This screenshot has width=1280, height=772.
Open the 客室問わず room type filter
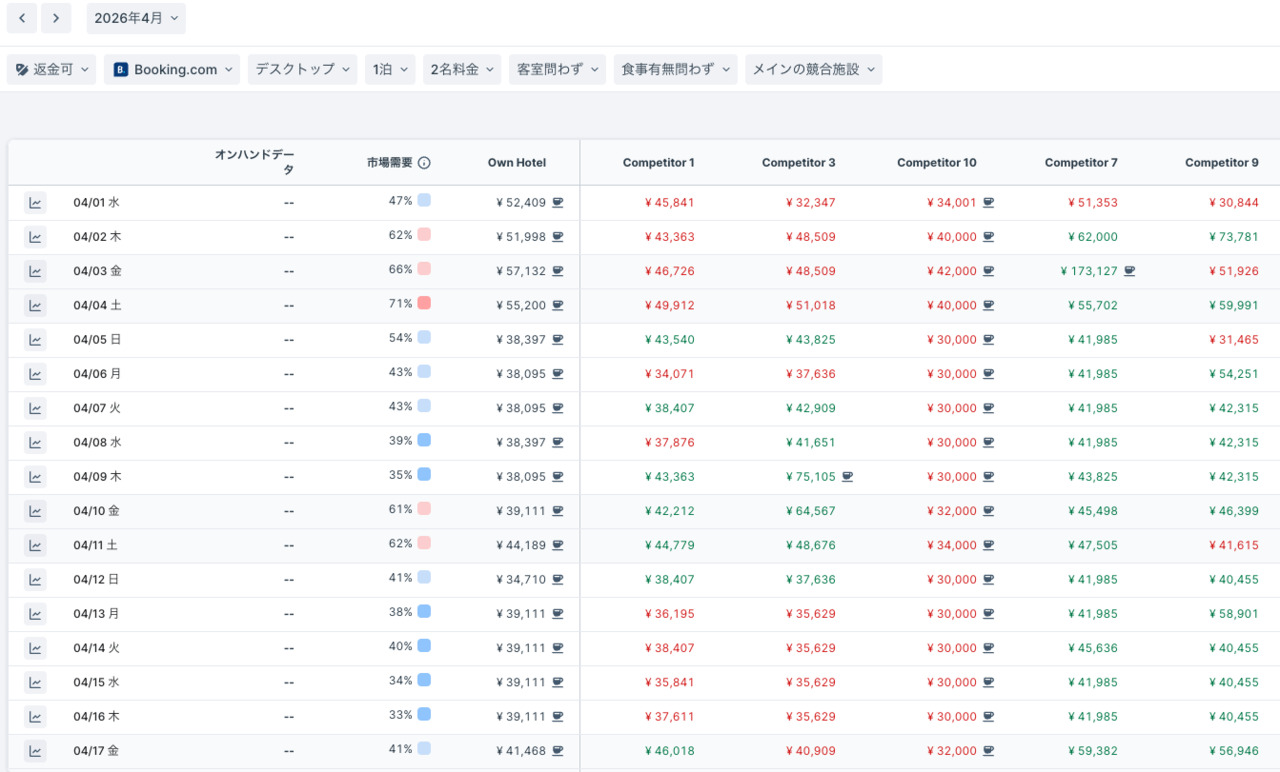pyautogui.click(x=557, y=70)
